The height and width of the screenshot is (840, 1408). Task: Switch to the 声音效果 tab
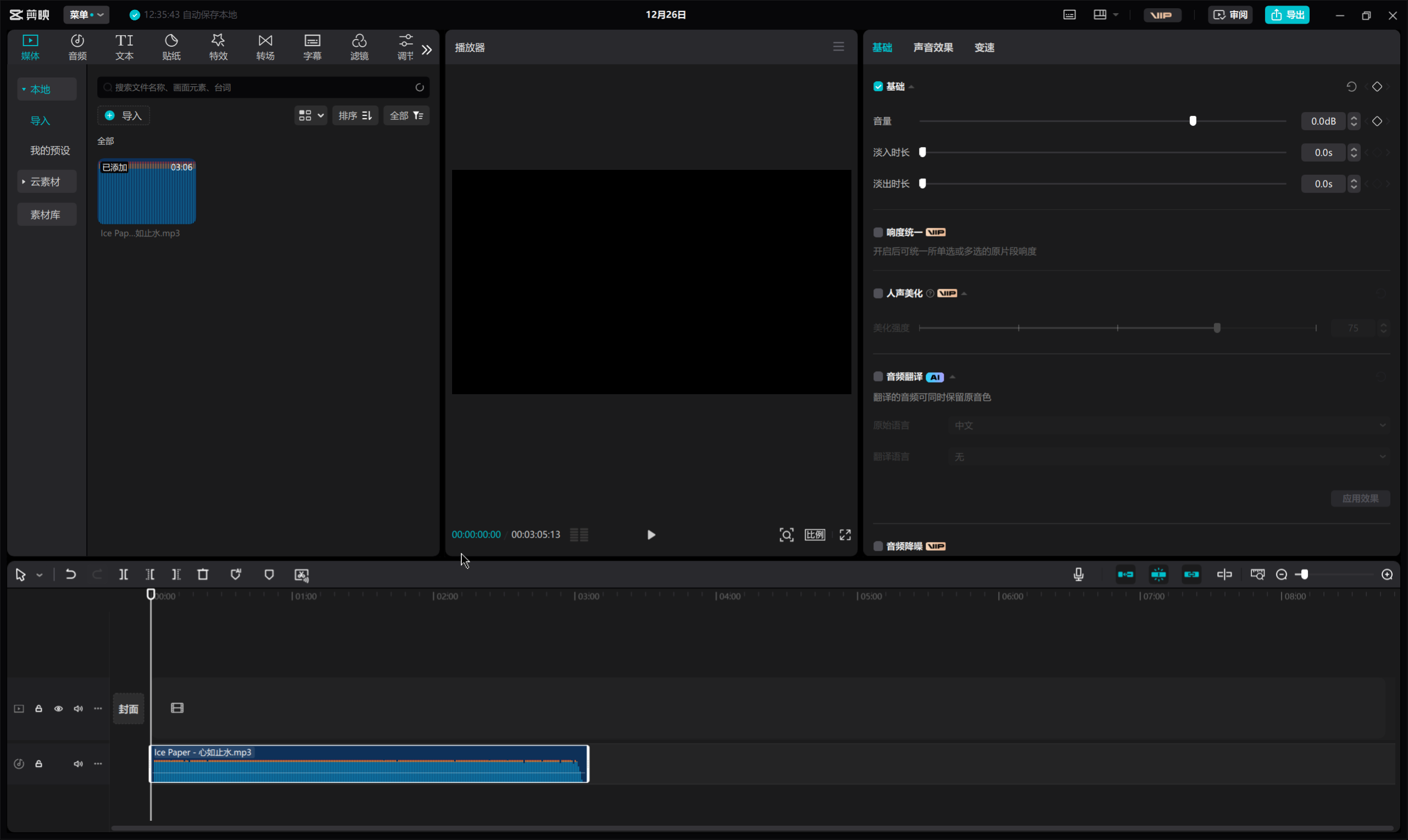point(933,47)
